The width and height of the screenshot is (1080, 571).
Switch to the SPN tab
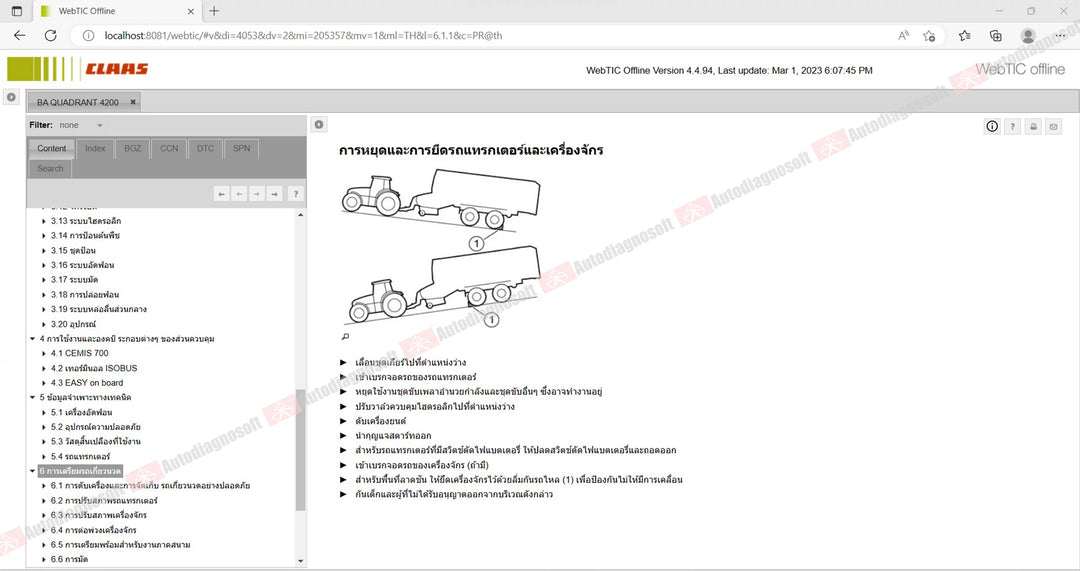click(x=241, y=148)
